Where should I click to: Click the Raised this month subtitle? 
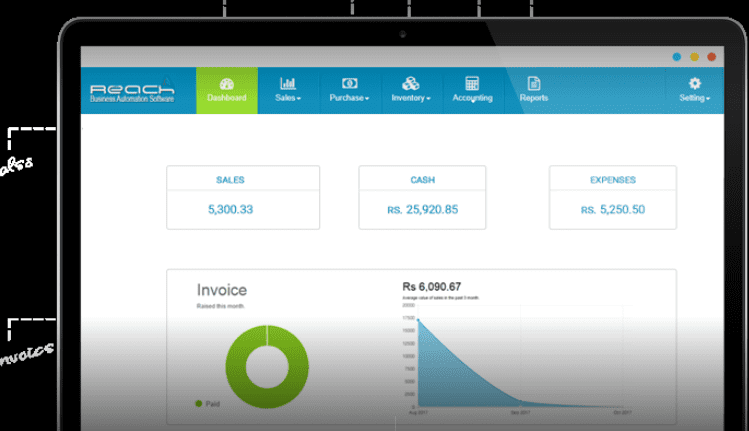pos(221,306)
